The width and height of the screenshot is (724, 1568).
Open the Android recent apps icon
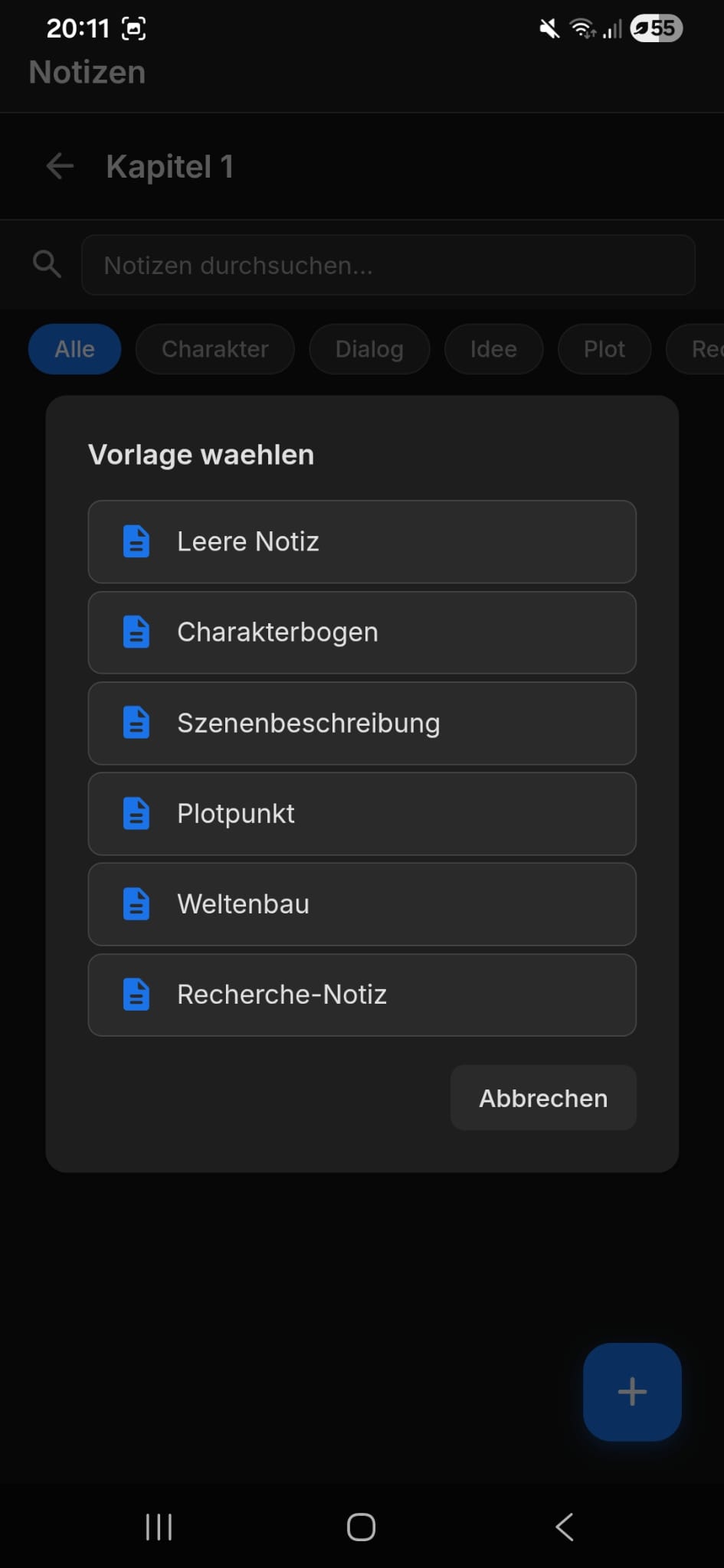pos(159,1527)
